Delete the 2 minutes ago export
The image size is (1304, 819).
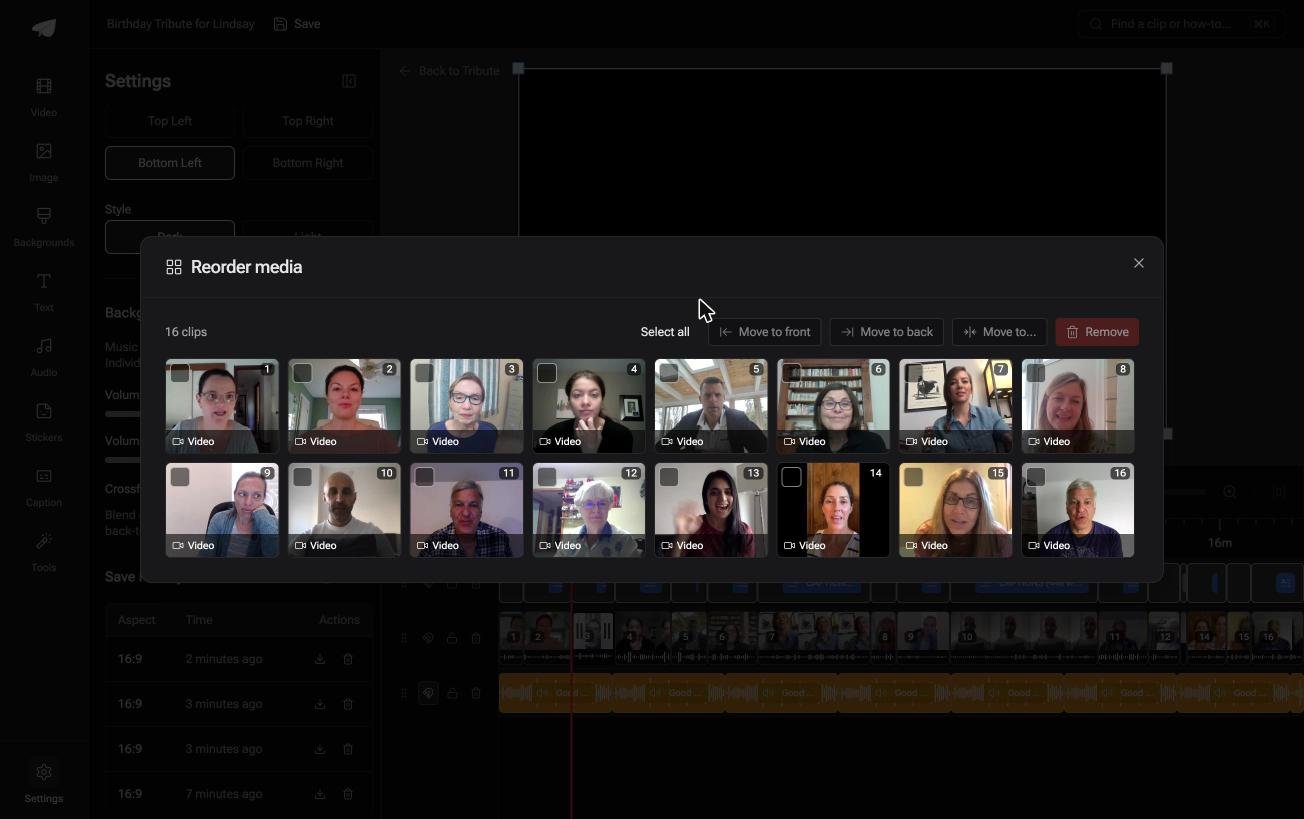coord(348,659)
